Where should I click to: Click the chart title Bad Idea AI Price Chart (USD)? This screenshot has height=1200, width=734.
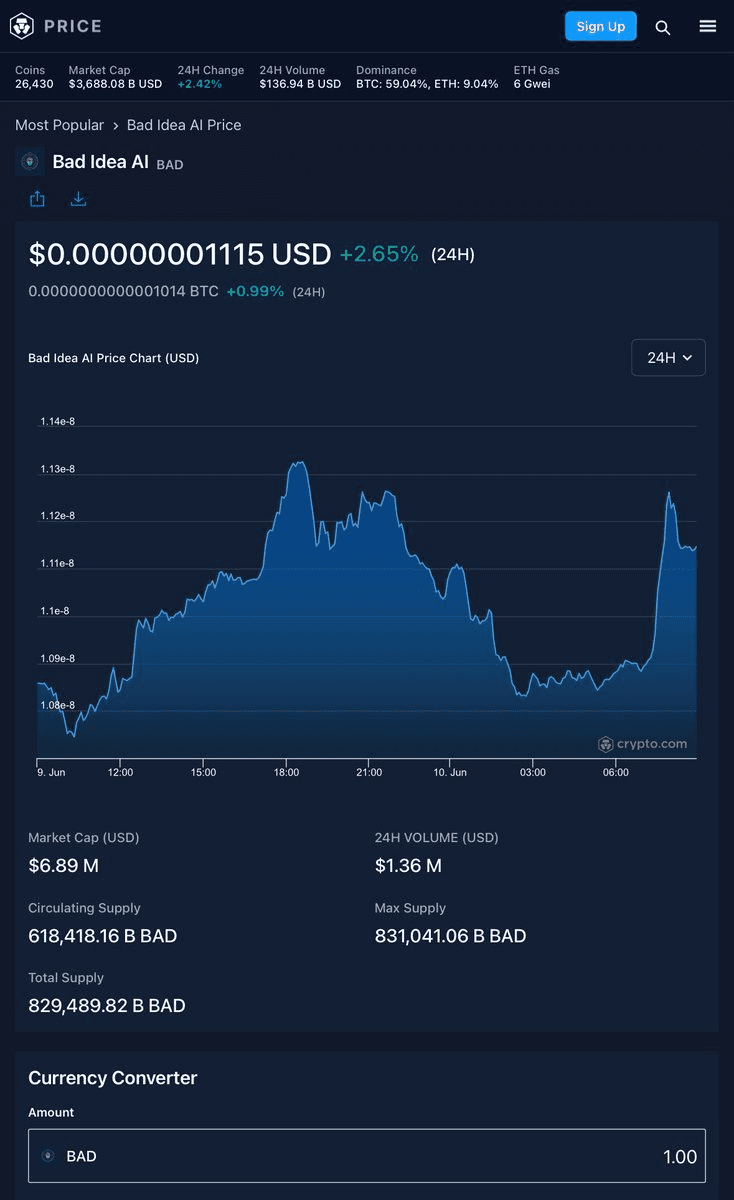click(x=113, y=357)
